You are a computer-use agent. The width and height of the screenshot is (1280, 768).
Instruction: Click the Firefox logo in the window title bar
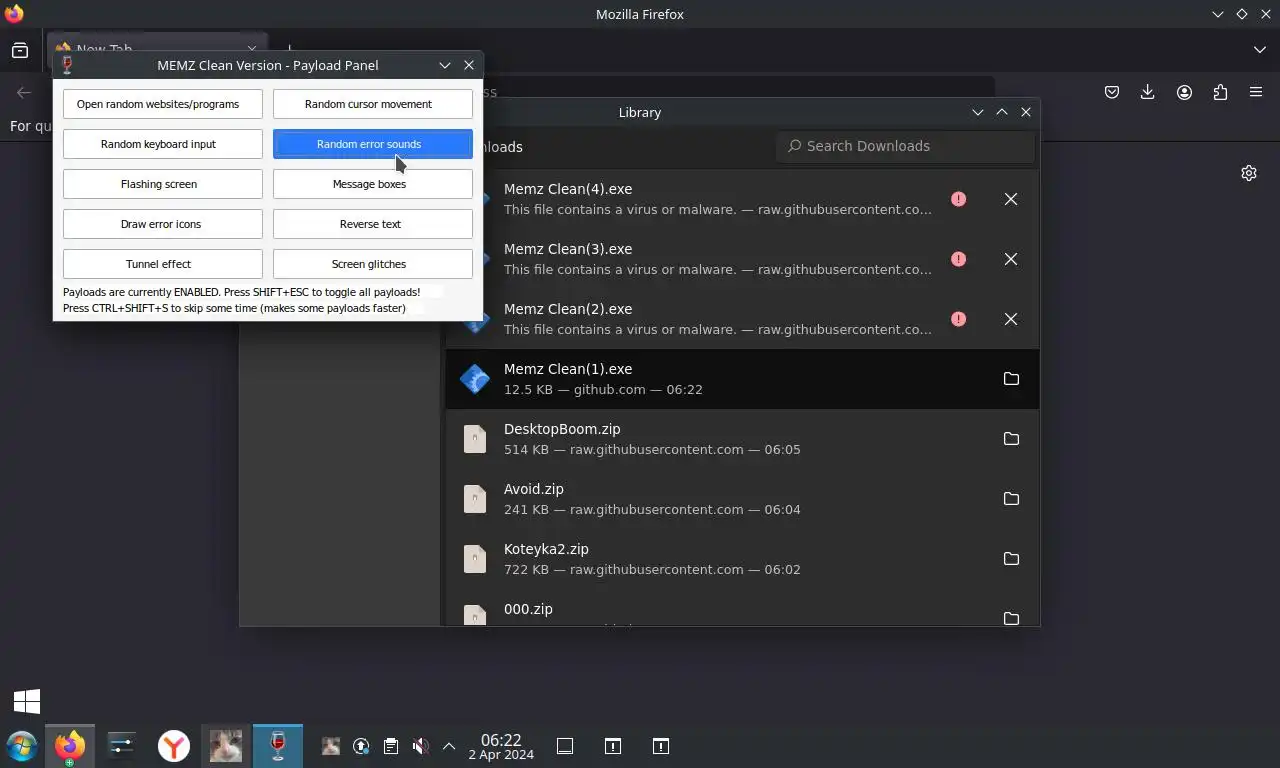pos(14,14)
